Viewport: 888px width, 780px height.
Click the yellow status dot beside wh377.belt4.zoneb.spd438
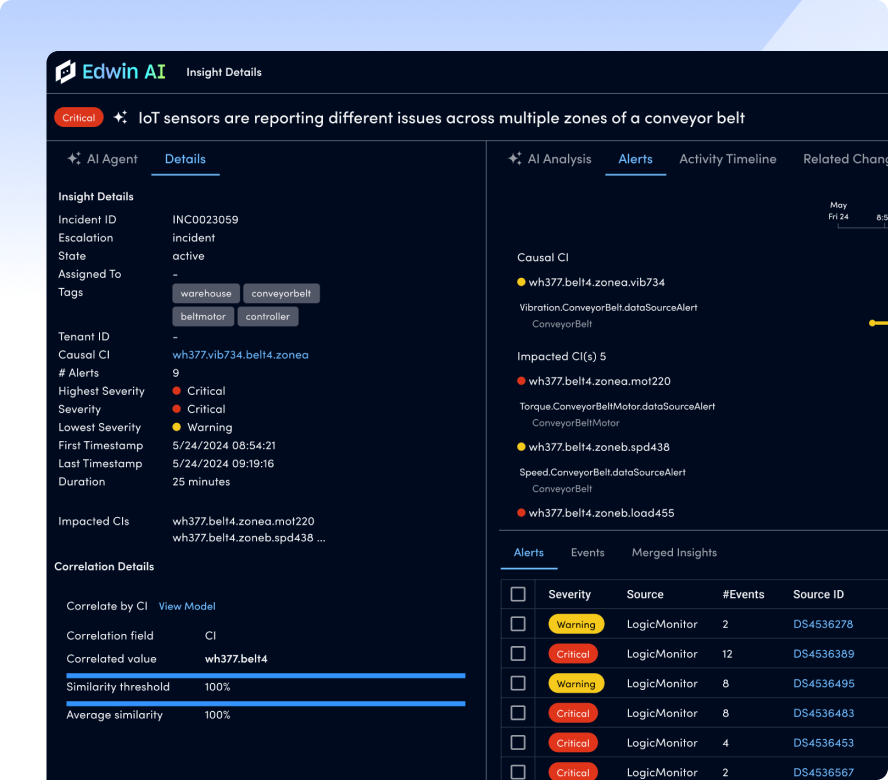521,447
